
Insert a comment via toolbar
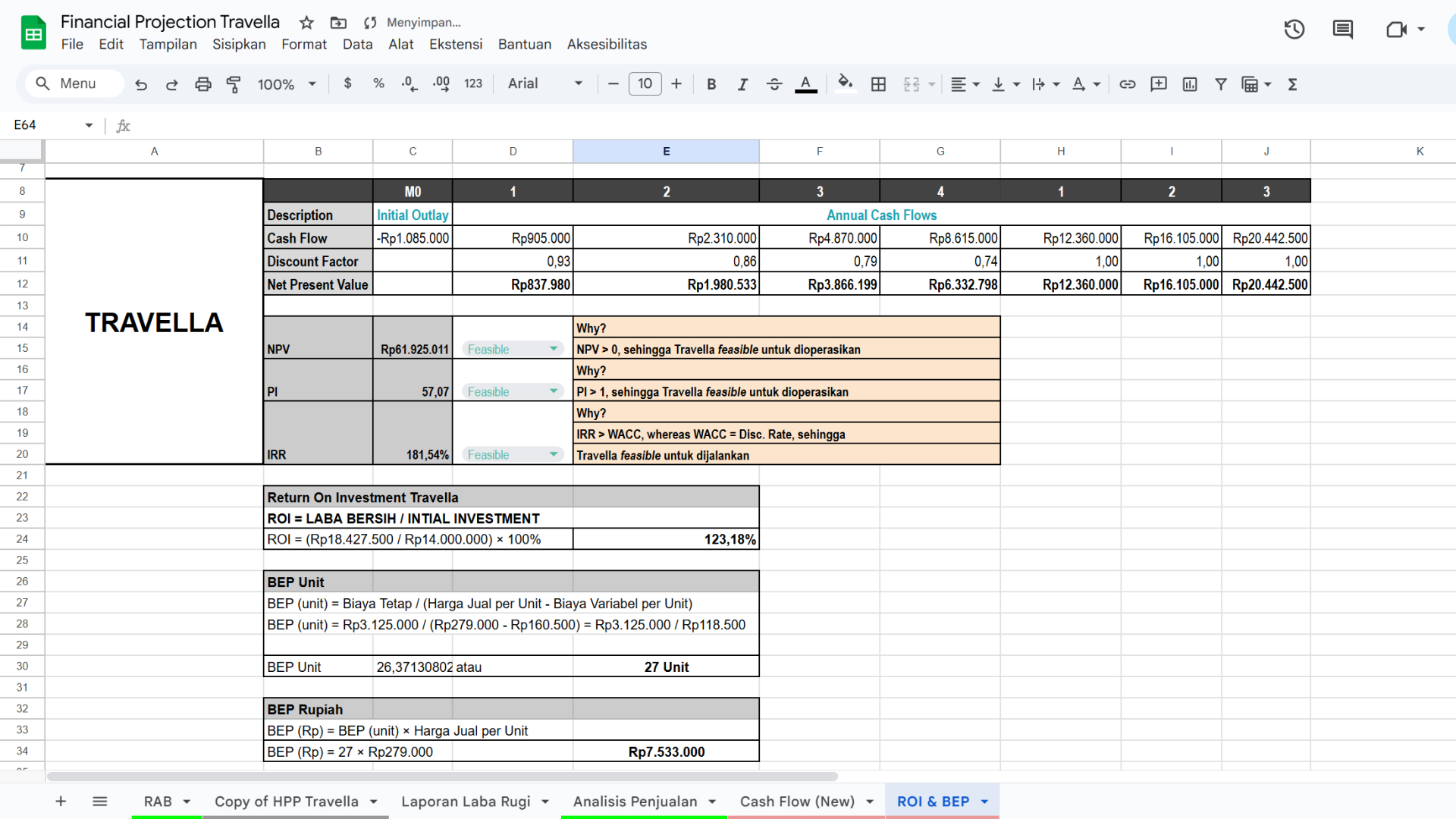pos(1159,84)
